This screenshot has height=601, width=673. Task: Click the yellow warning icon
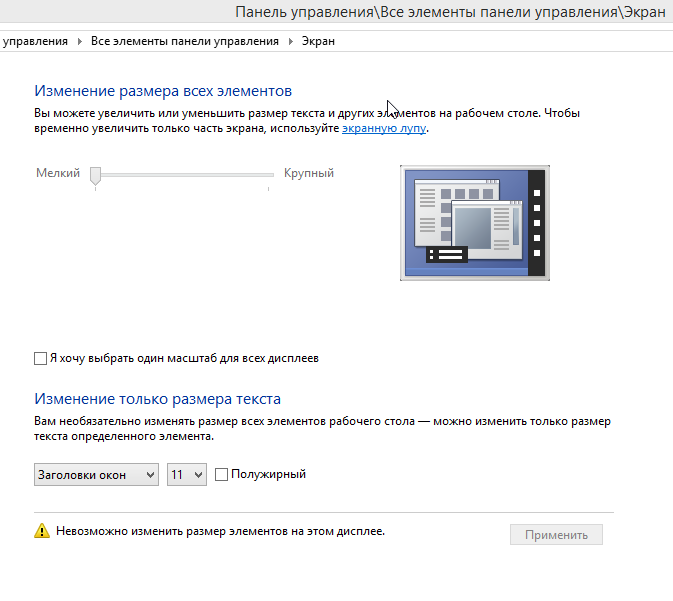[42, 531]
